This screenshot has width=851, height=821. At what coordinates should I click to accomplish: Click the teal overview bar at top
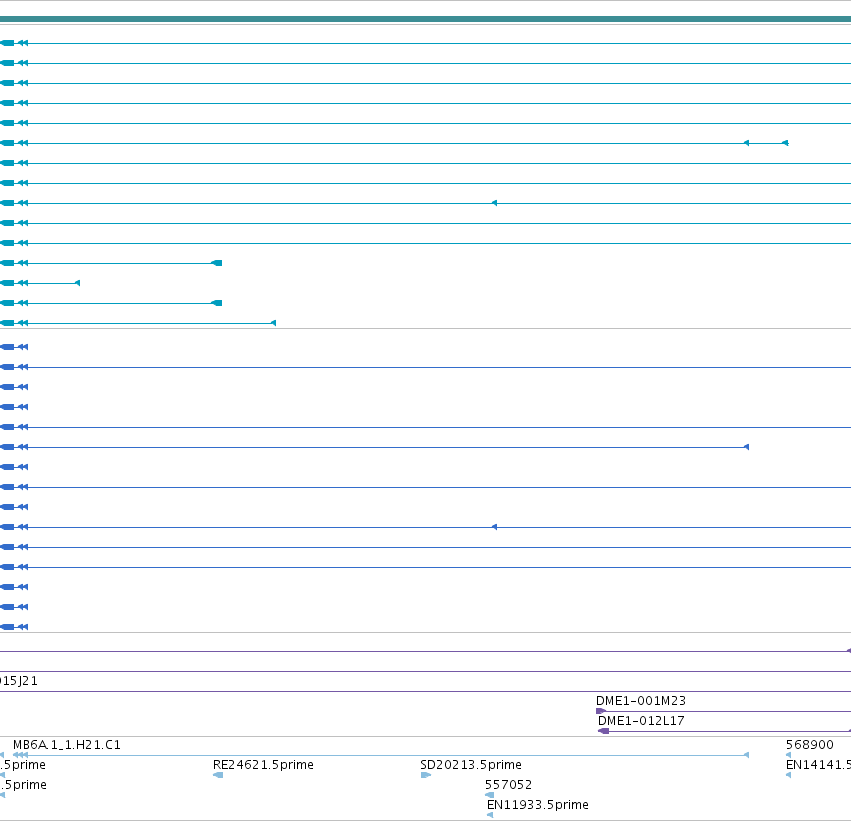tap(426, 19)
